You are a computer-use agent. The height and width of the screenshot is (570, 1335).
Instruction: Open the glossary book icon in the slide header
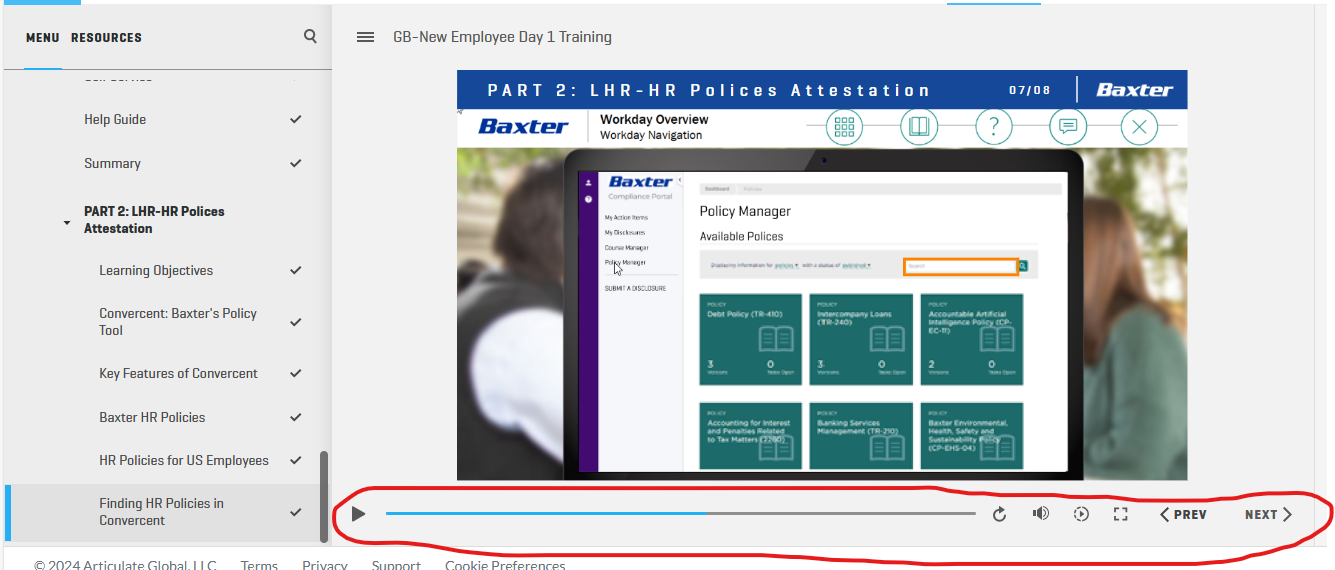(919, 126)
